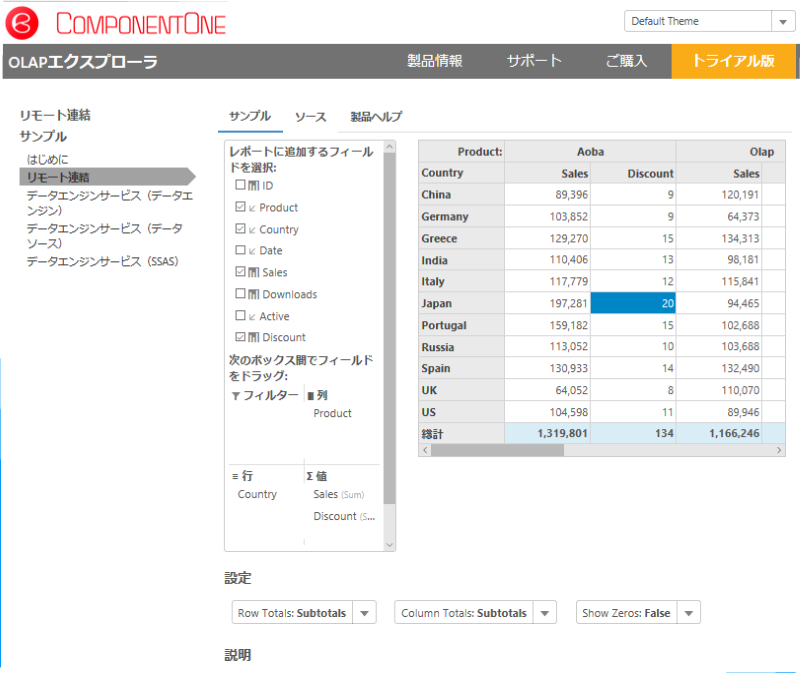
Task: Uncheck the Discount field checkbox
Action: [x=240, y=337]
